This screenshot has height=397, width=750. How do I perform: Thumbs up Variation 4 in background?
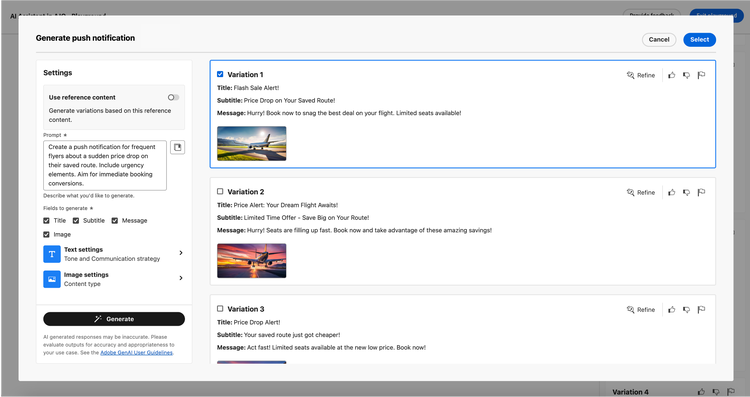coord(701,392)
